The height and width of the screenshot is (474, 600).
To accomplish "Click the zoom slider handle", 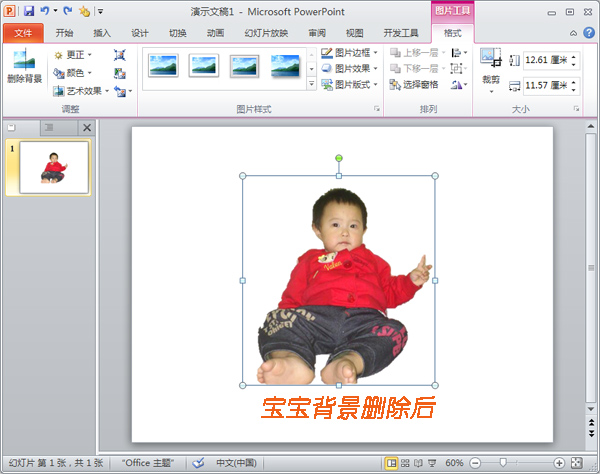I will coord(503,463).
